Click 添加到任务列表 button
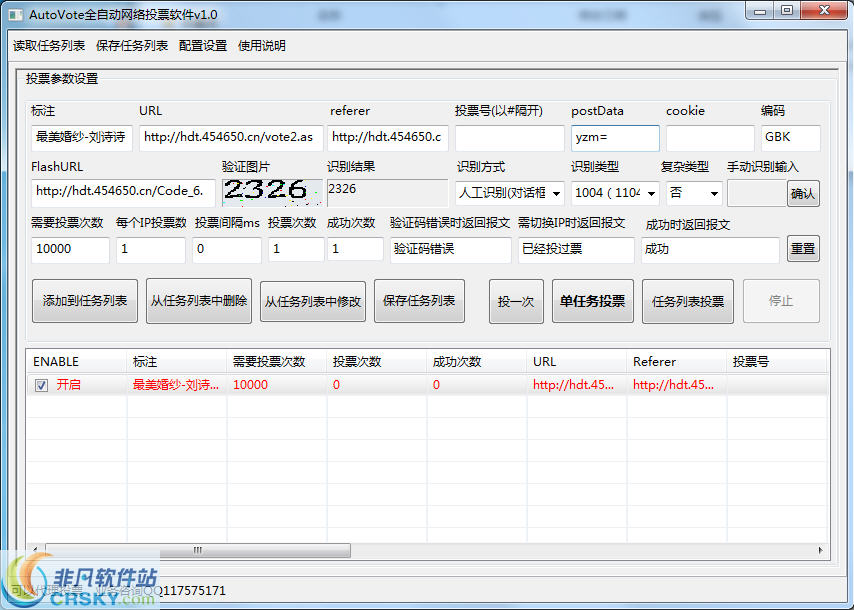Viewport: 854px width, 610px height. pyautogui.click(x=85, y=301)
